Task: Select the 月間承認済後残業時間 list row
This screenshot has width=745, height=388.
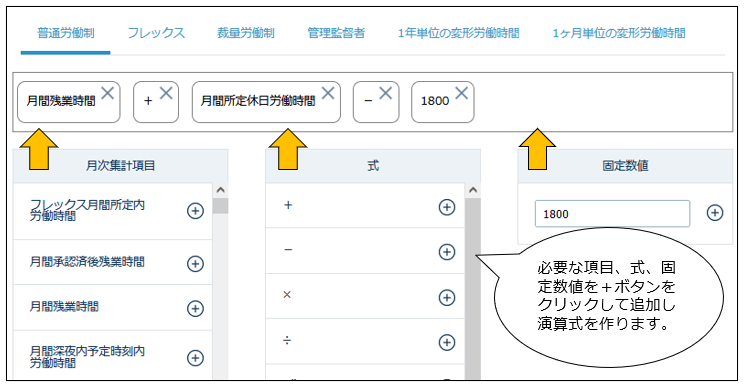Action: coord(113,262)
